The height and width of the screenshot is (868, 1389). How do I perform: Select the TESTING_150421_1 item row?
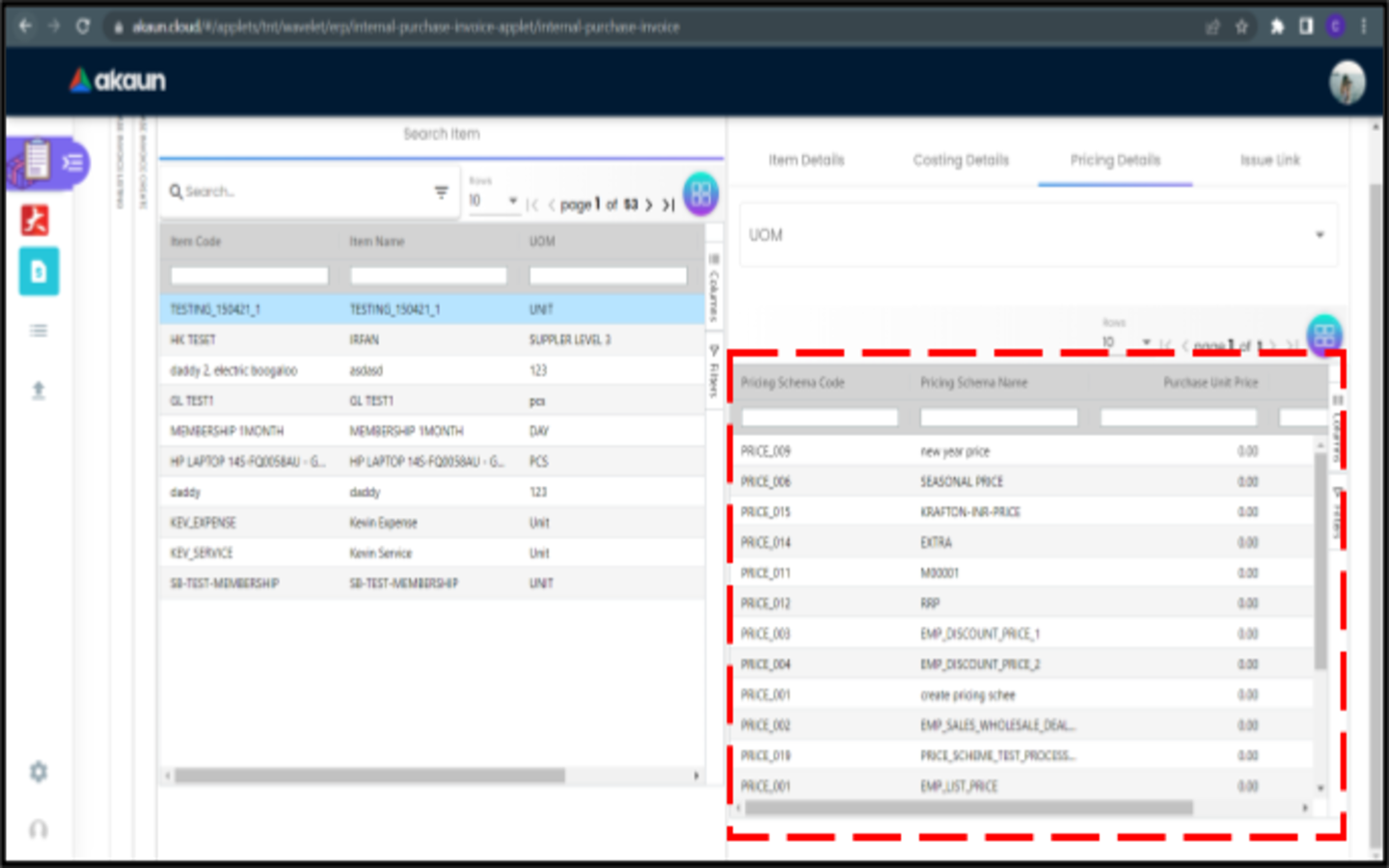point(432,310)
